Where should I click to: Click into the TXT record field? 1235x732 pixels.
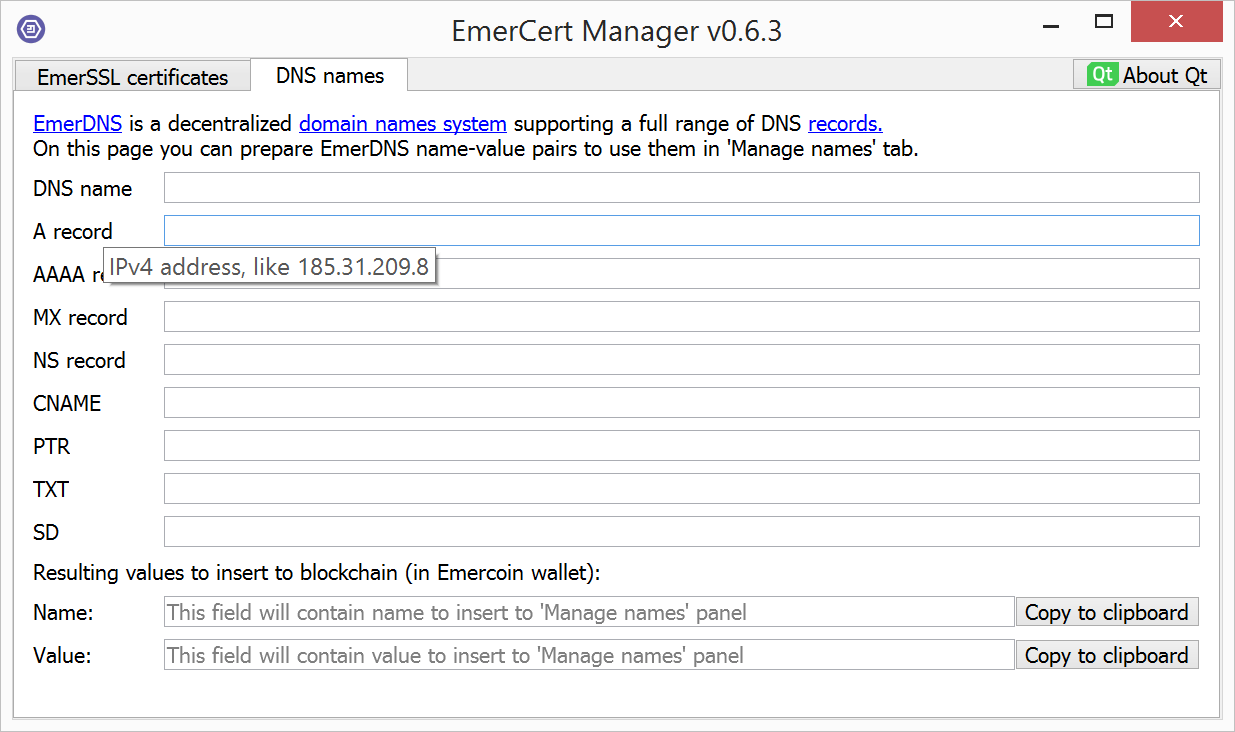682,488
